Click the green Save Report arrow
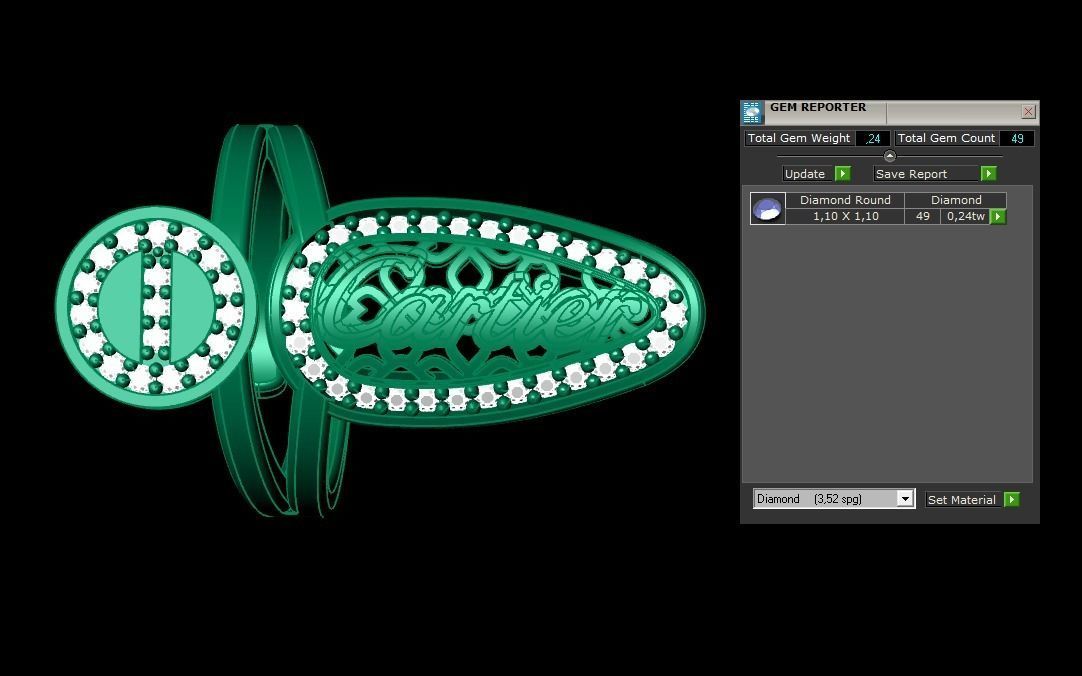The height and width of the screenshot is (676, 1082). [988, 174]
